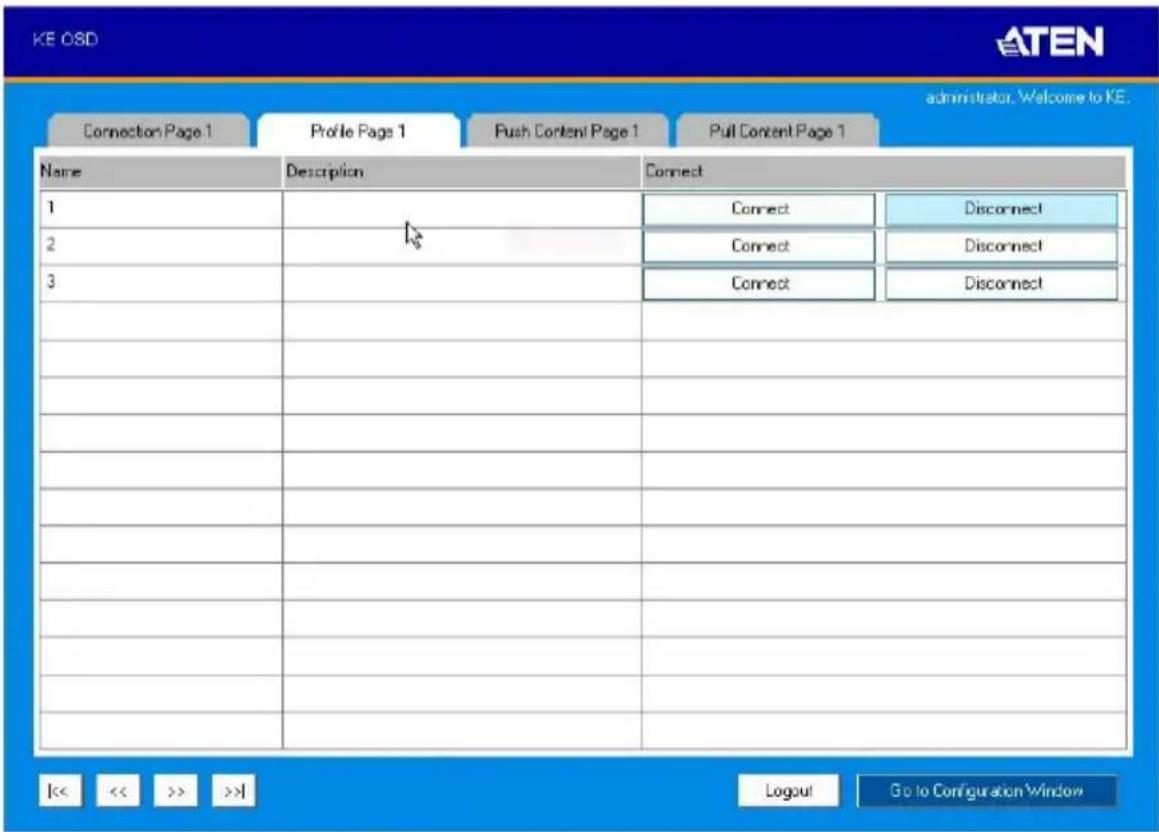The height and width of the screenshot is (832, 1159).
Task: Click the administrator welcome message
Action: tap(1027, 98)
